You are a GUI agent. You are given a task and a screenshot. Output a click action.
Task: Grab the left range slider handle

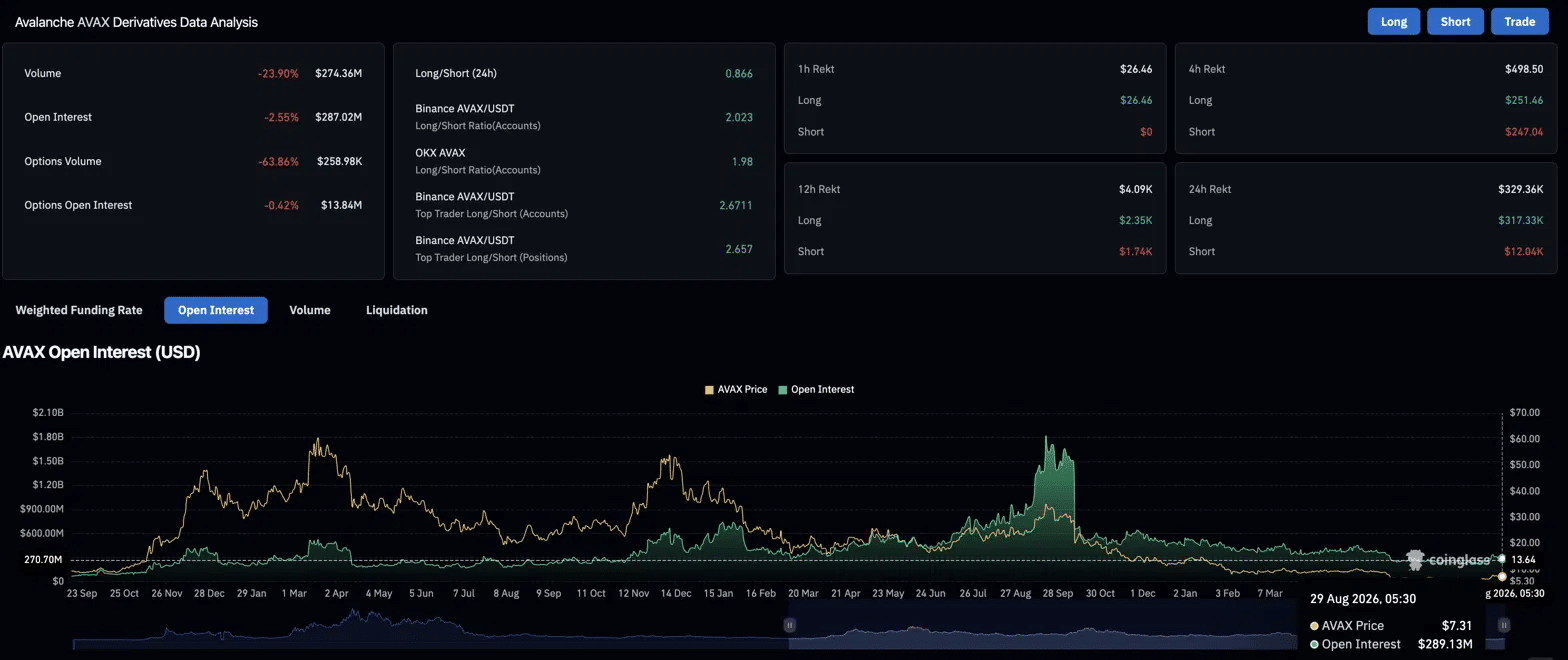789,625
